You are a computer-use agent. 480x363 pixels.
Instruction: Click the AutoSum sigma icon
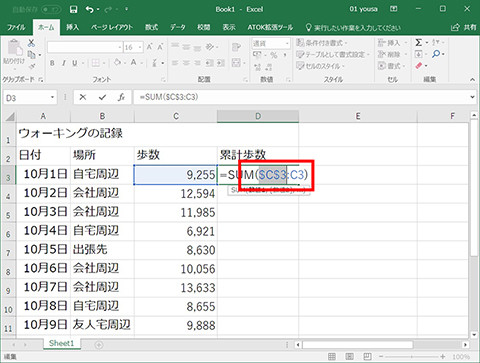[x=419, y=42]
